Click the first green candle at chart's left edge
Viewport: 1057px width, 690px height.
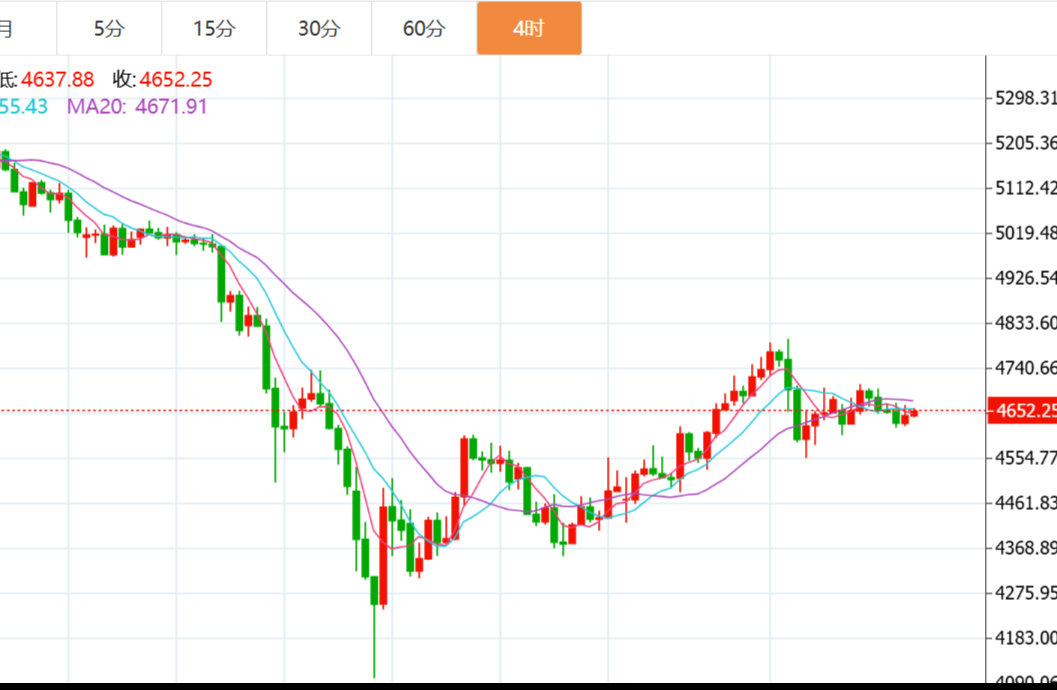point(5,160)
